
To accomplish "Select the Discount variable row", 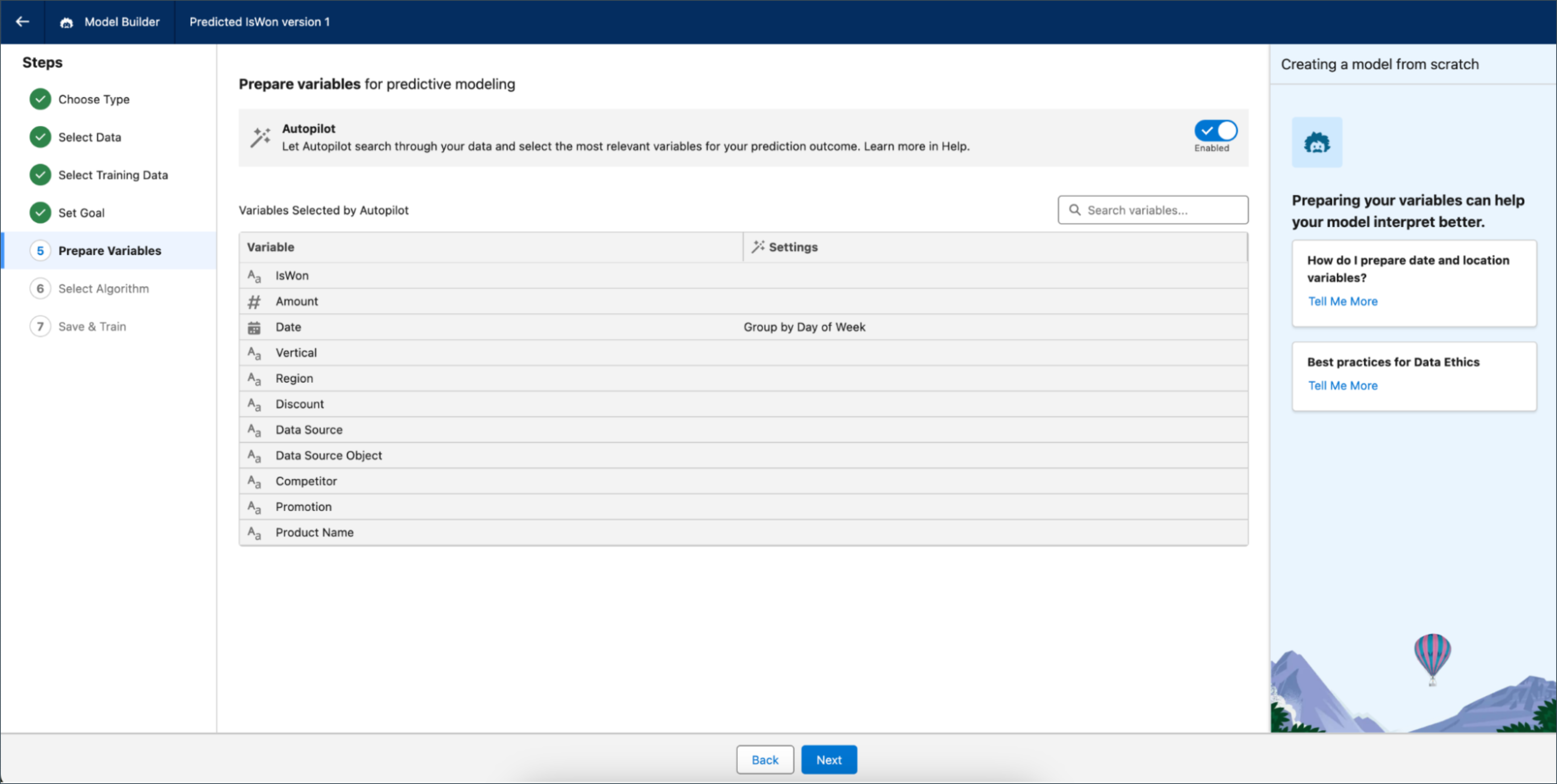I will [x=743, y=404].
